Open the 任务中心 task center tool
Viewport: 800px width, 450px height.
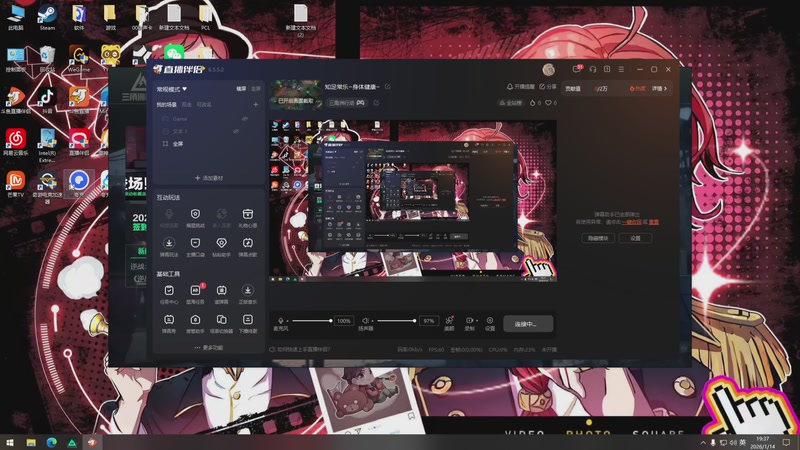pyautogui.click(x=169, y=294)
